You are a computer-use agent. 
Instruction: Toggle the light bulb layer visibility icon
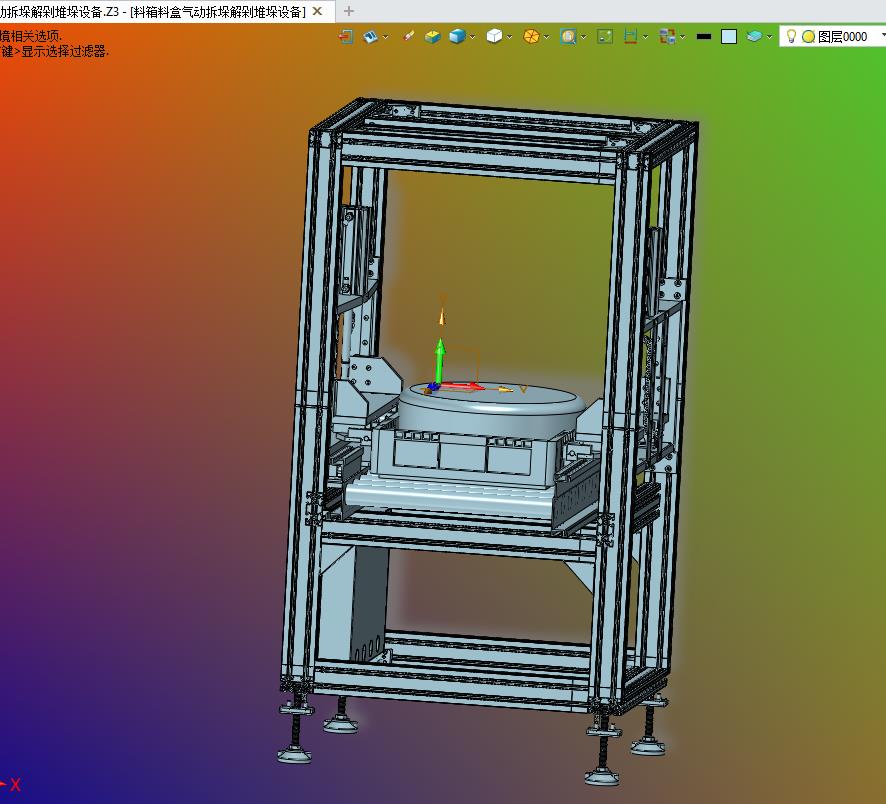[x=792, y=37]
